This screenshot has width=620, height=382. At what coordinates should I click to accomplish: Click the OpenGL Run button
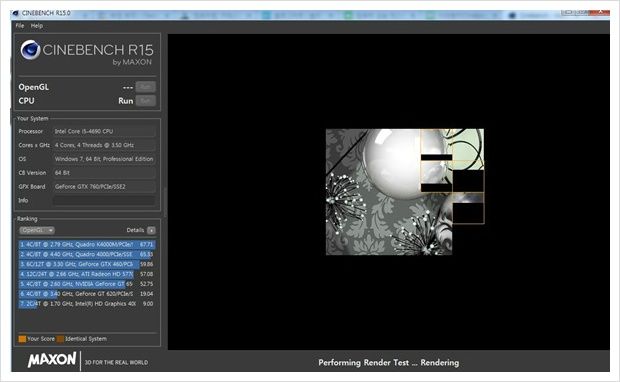pos(146,87)
